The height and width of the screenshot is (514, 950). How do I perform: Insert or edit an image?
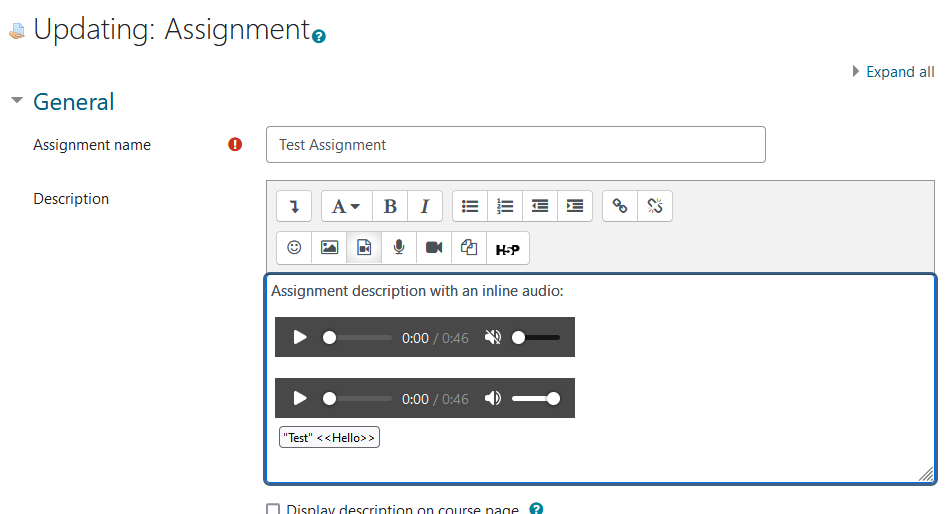pos(329,248)
